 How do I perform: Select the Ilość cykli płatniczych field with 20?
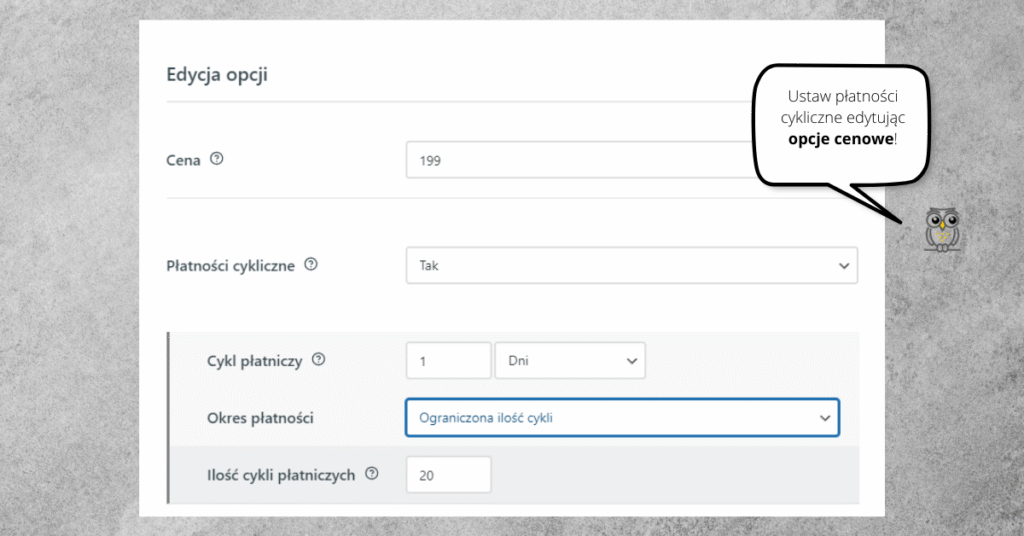coord(449,475)
